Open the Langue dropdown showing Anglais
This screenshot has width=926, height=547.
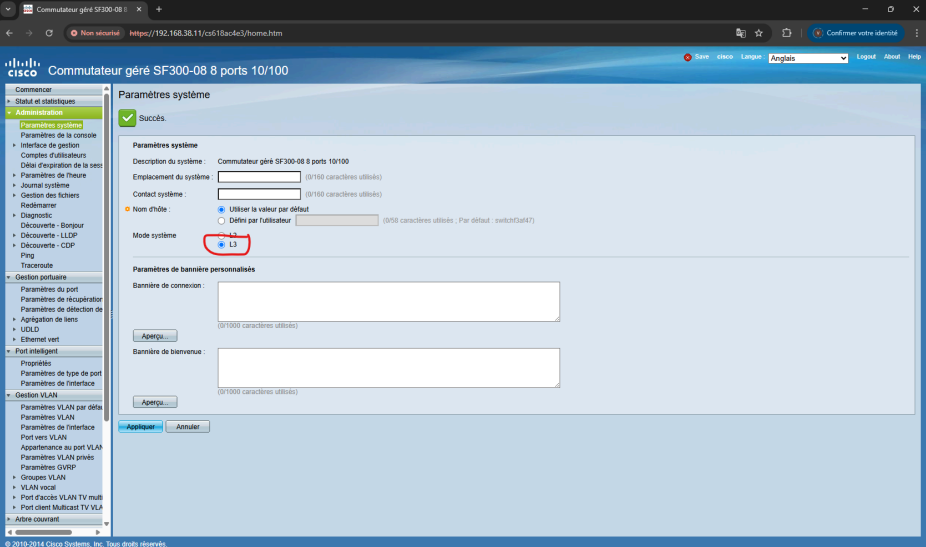pos(808,58)
